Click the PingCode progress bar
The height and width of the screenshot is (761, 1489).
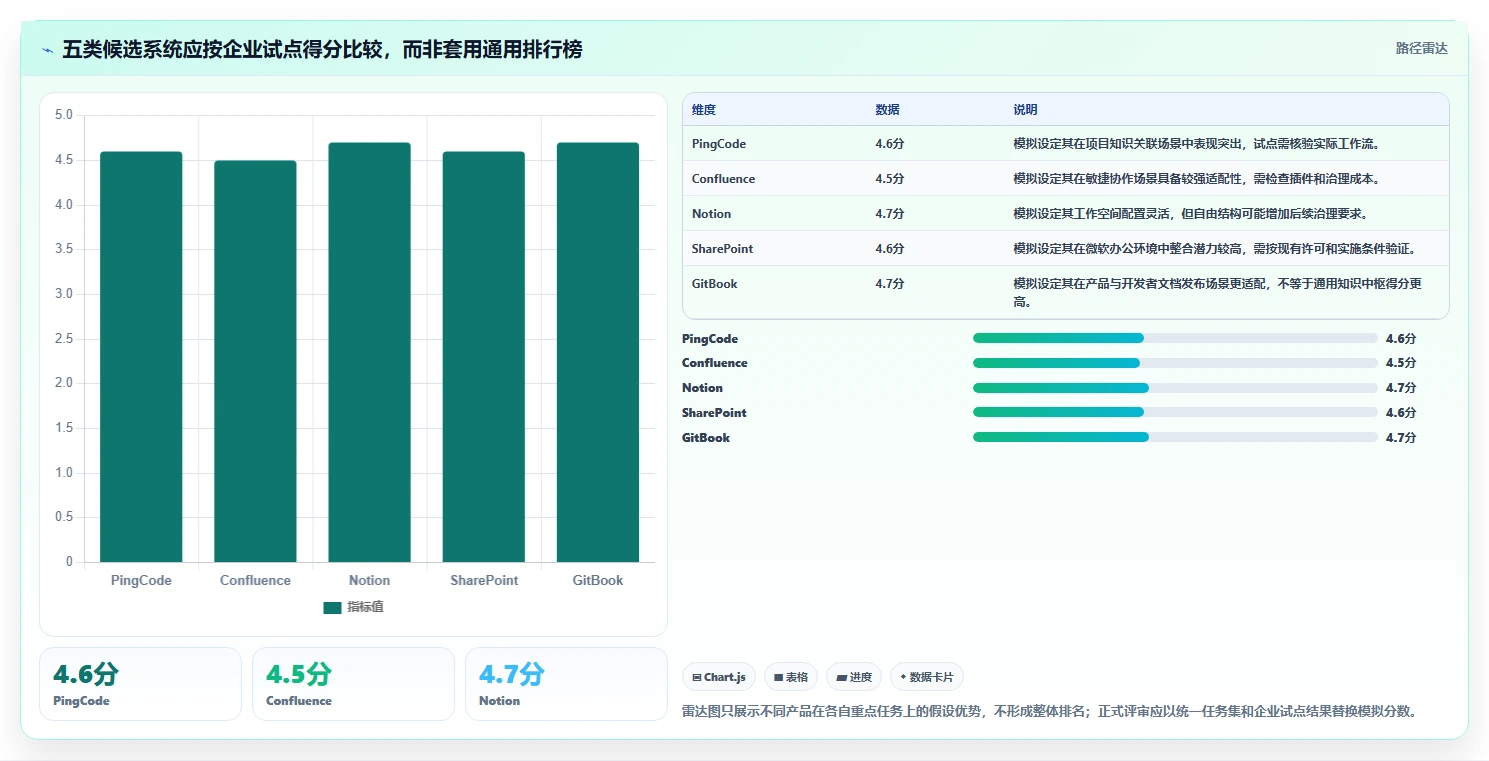tap(1175, 338)
